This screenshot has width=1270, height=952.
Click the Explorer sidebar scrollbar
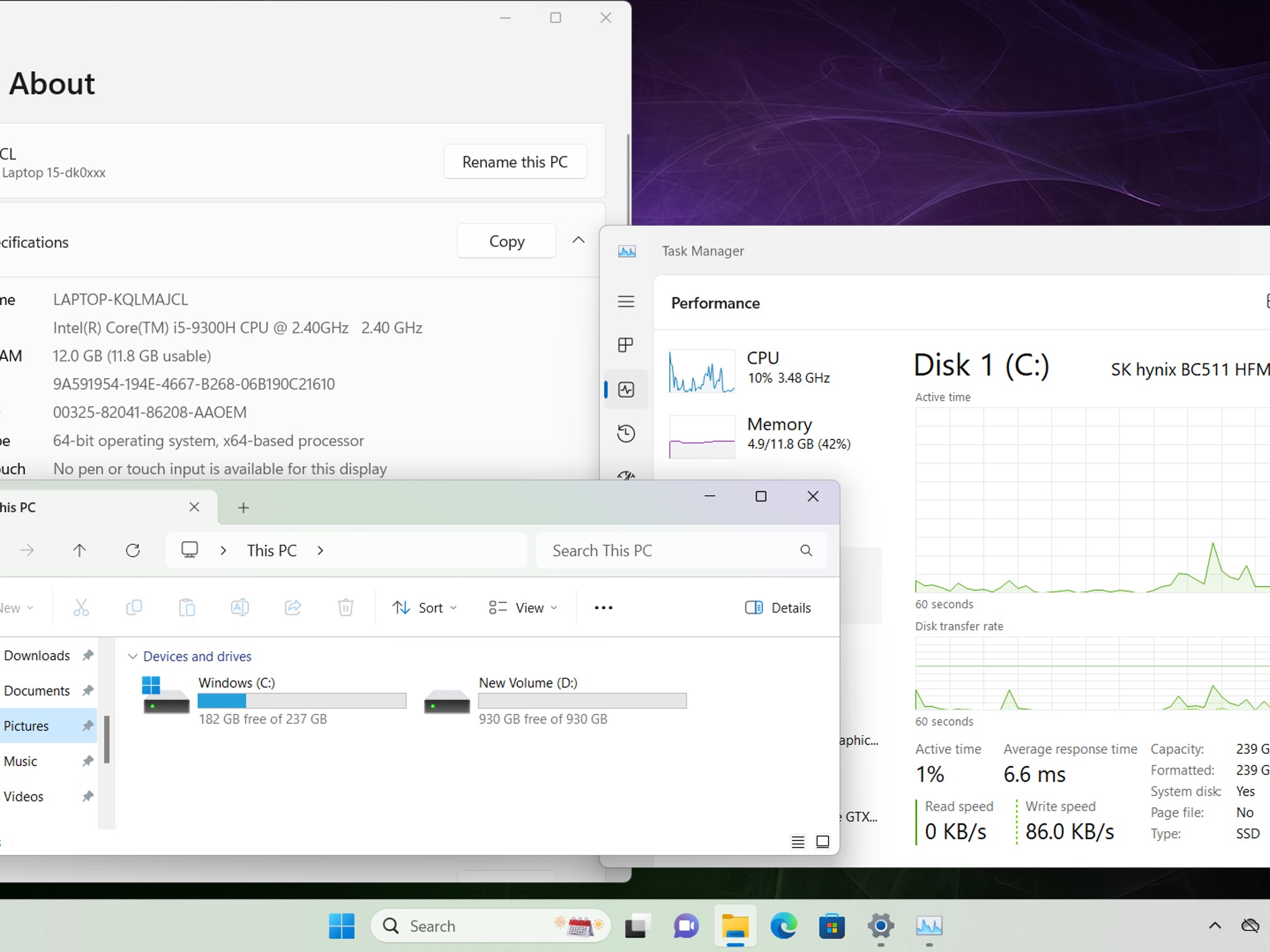(107, 739)
